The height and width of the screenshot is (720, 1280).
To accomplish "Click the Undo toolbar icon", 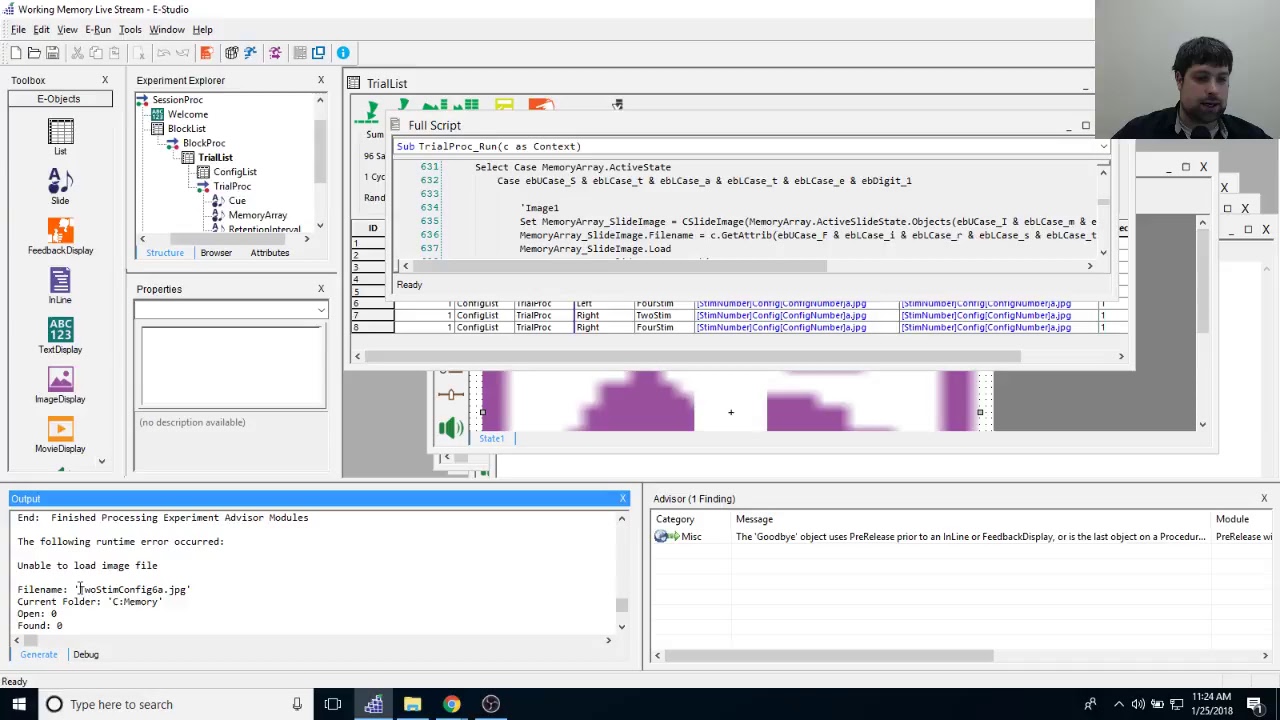I will (x=163, y=53).
